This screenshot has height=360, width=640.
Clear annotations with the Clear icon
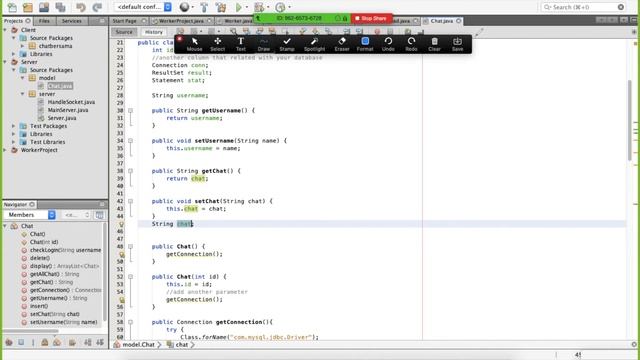(x=434, y=44)
